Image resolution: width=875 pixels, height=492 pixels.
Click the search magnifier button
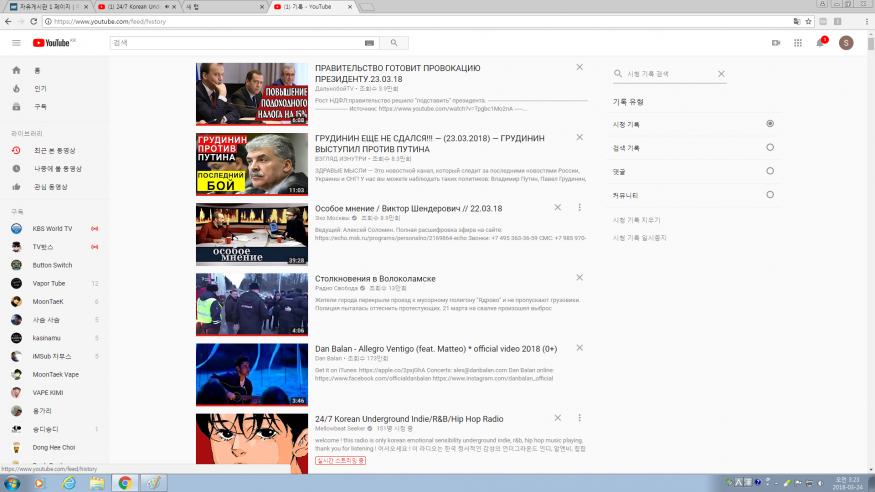394,43
